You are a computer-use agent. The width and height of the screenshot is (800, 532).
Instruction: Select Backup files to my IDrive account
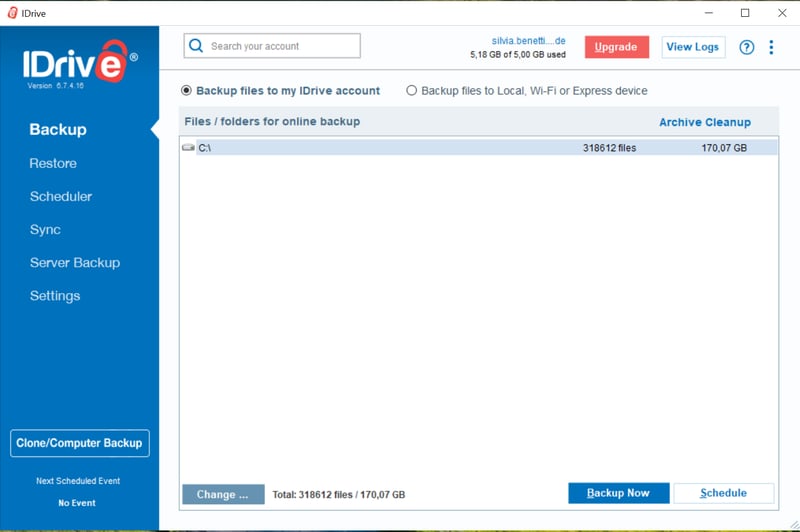pyautogui.click(x=187, y=90)
